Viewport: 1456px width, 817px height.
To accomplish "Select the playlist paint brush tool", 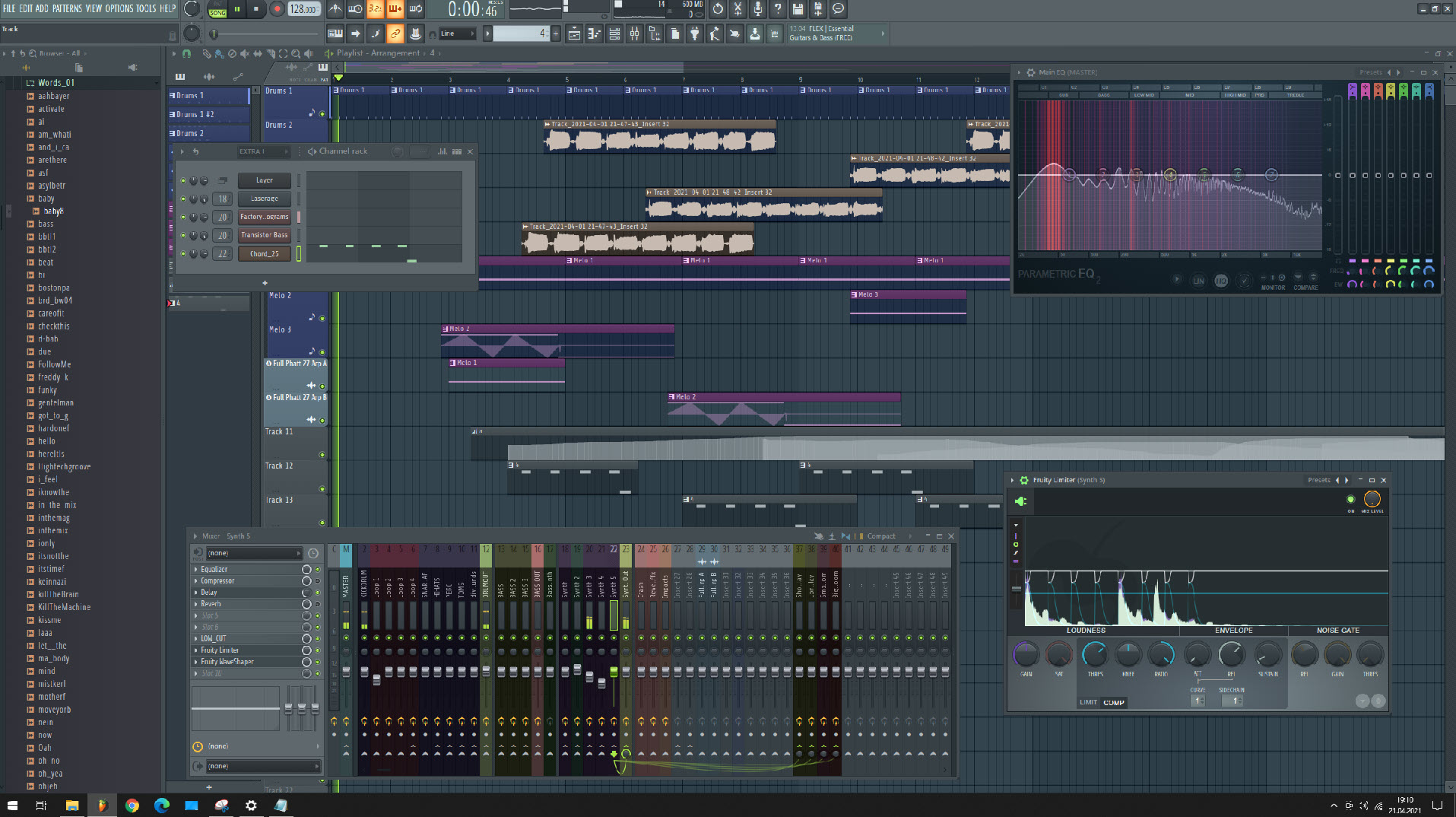I will (x=219, y=54).
